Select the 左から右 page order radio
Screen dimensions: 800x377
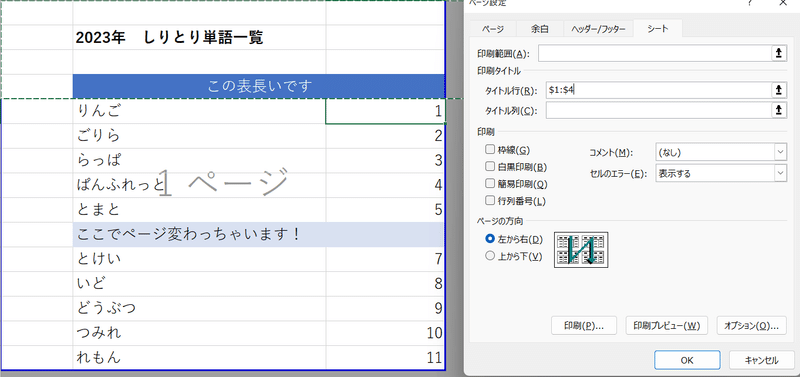[x=490, y=239]
